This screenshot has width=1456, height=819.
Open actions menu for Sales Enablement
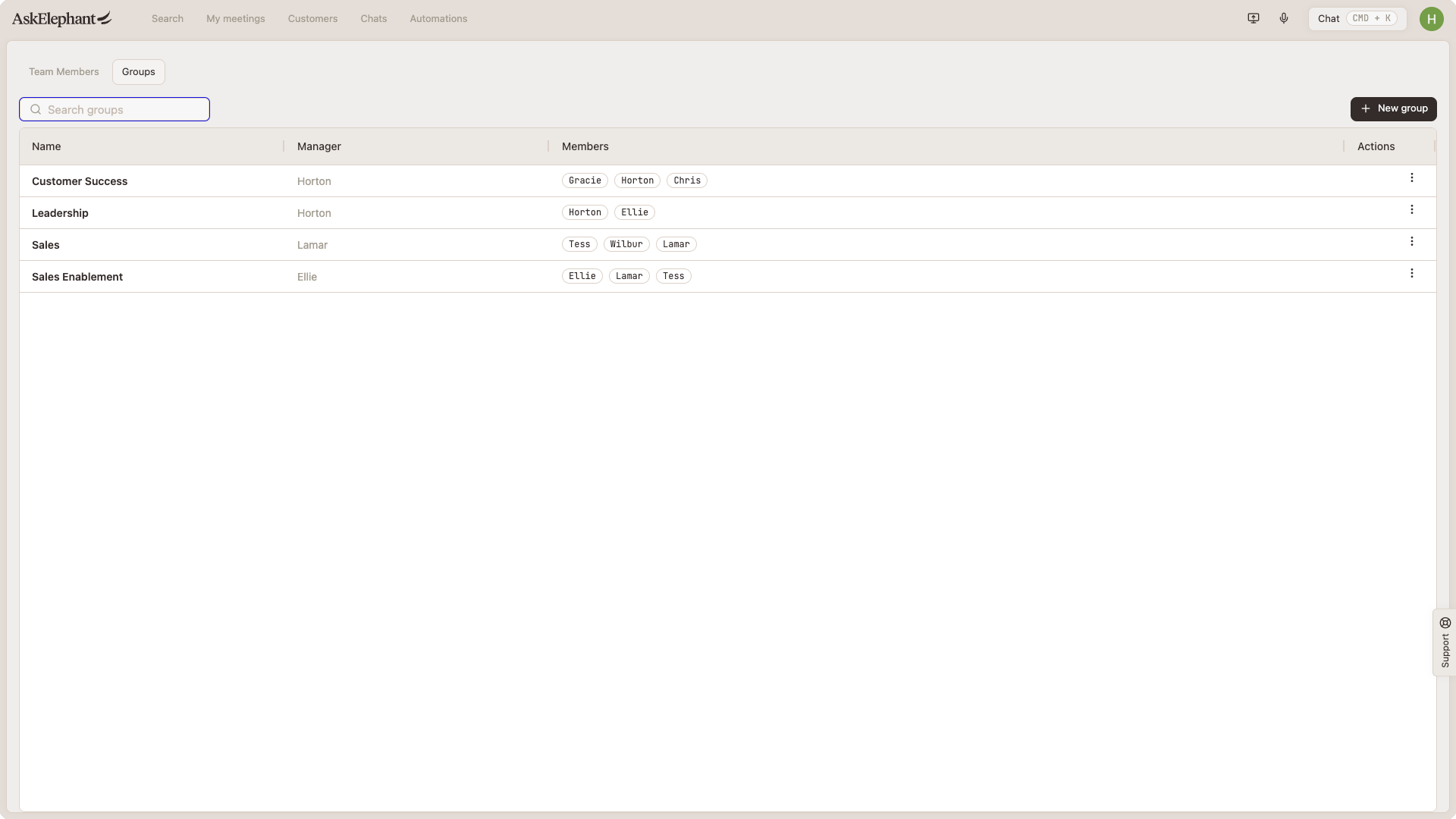(1412, 273)
